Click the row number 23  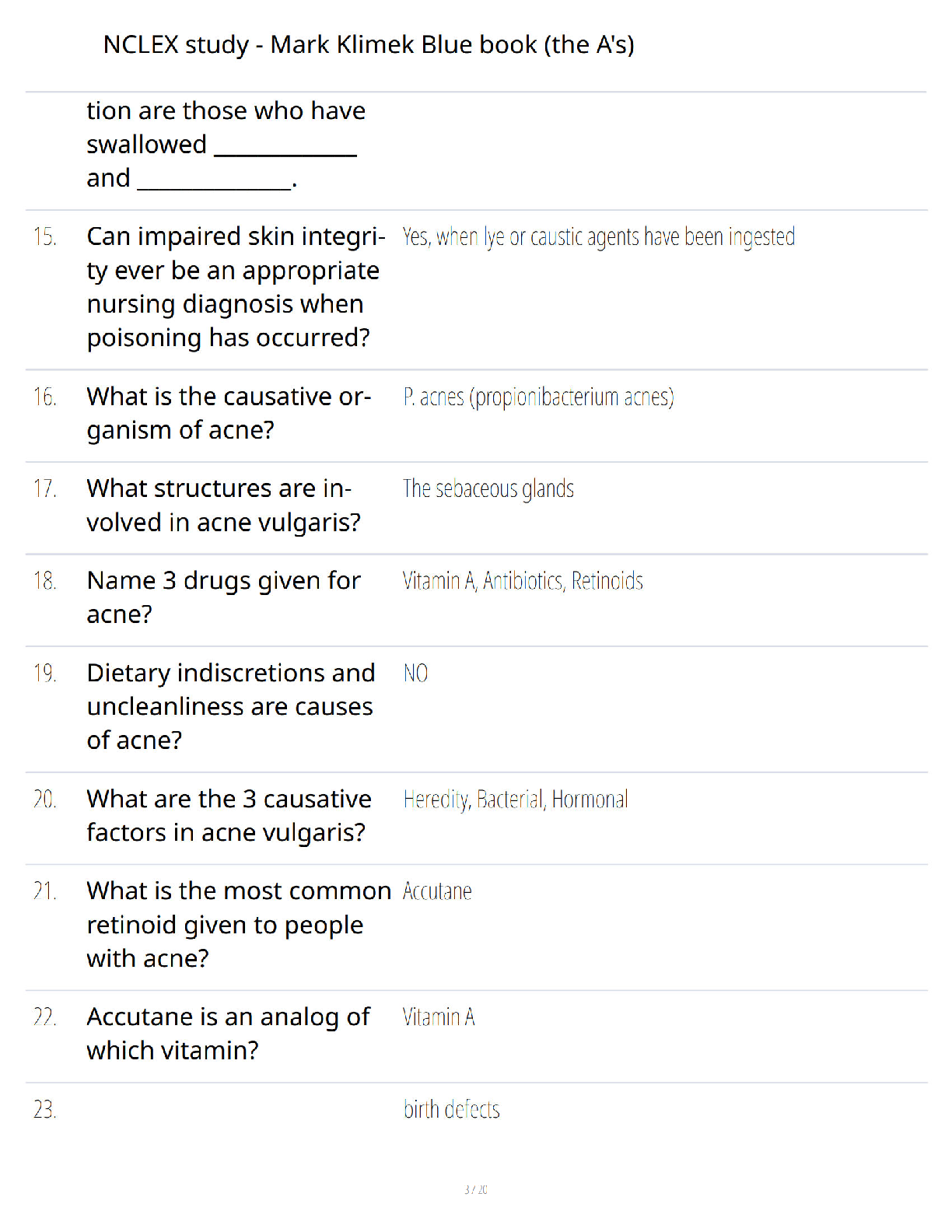44,1109
